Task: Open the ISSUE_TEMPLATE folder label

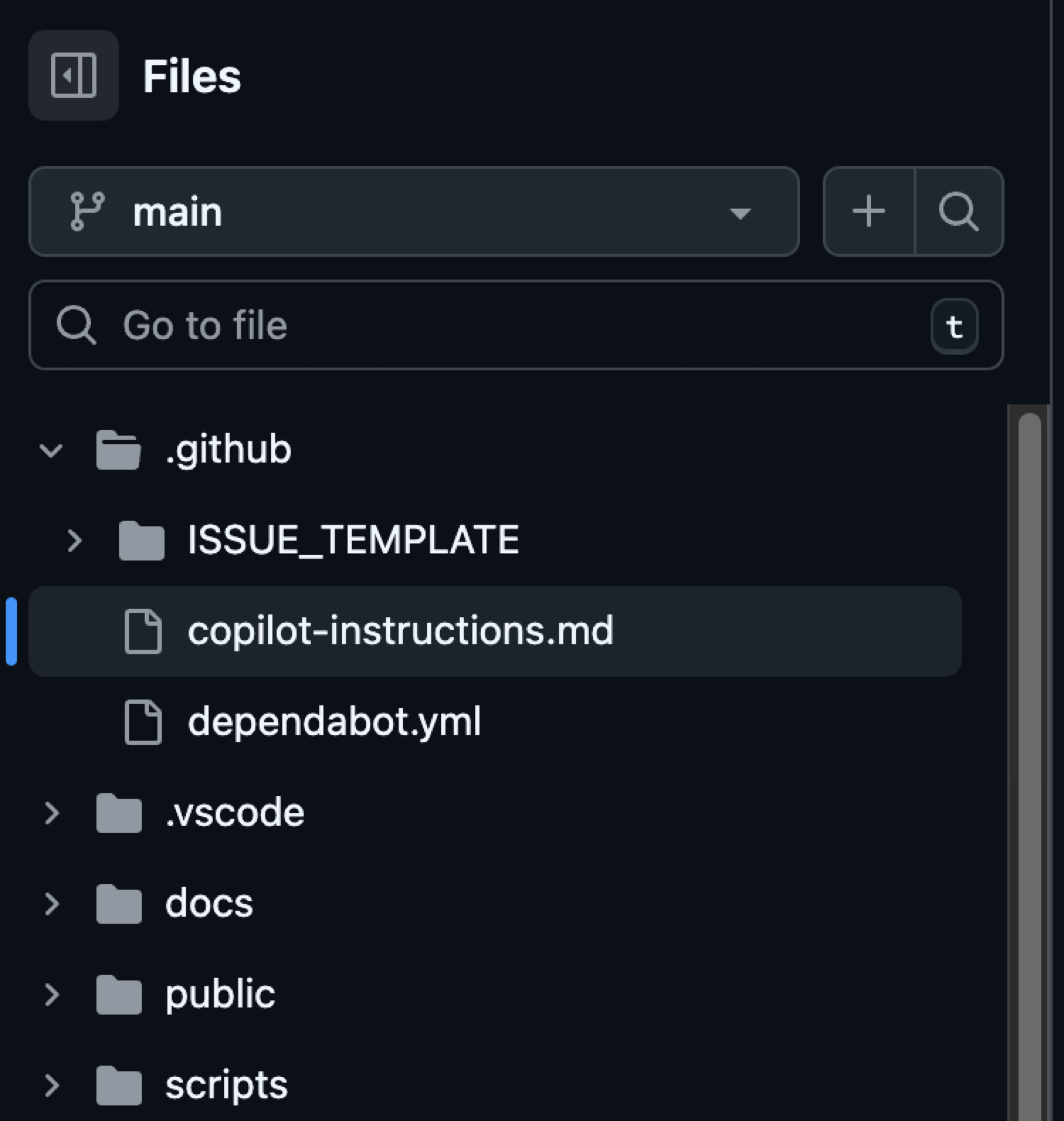Action: 353,540
